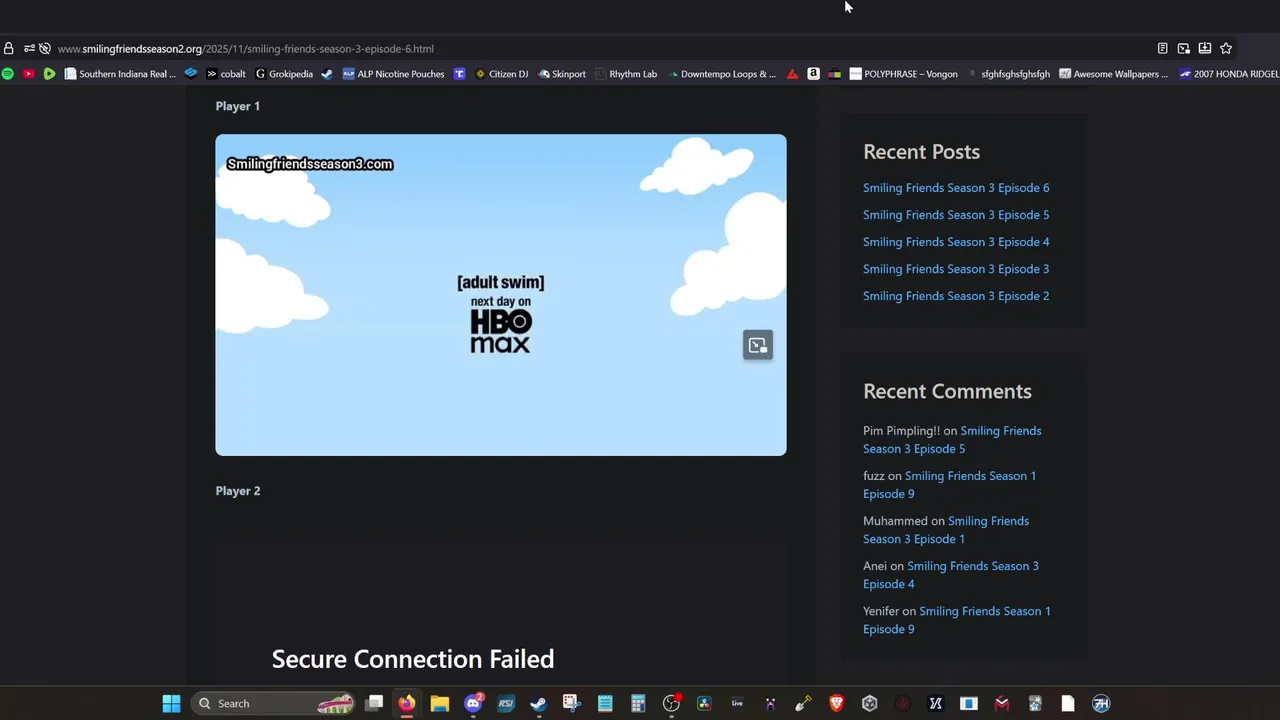
Task: Open Brave browser from the taskbar
Action: tap(836, 704)
